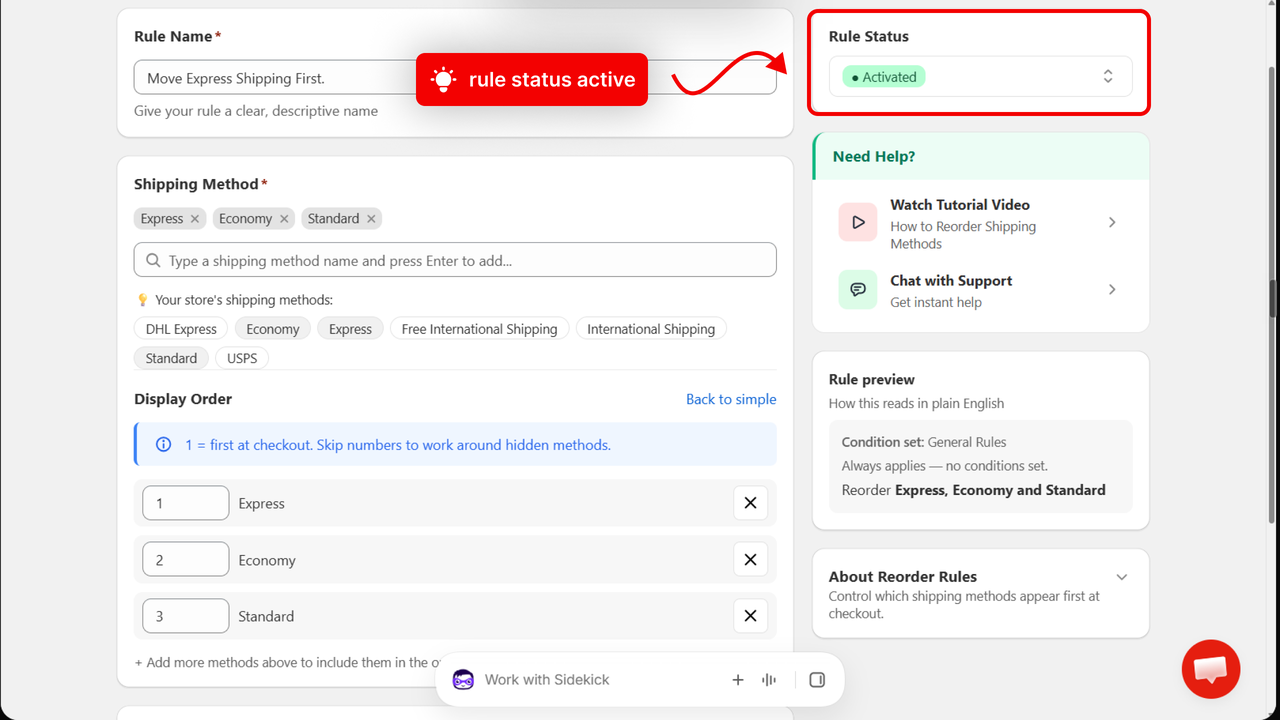Select the International Shipping chip

pos(651,329)
